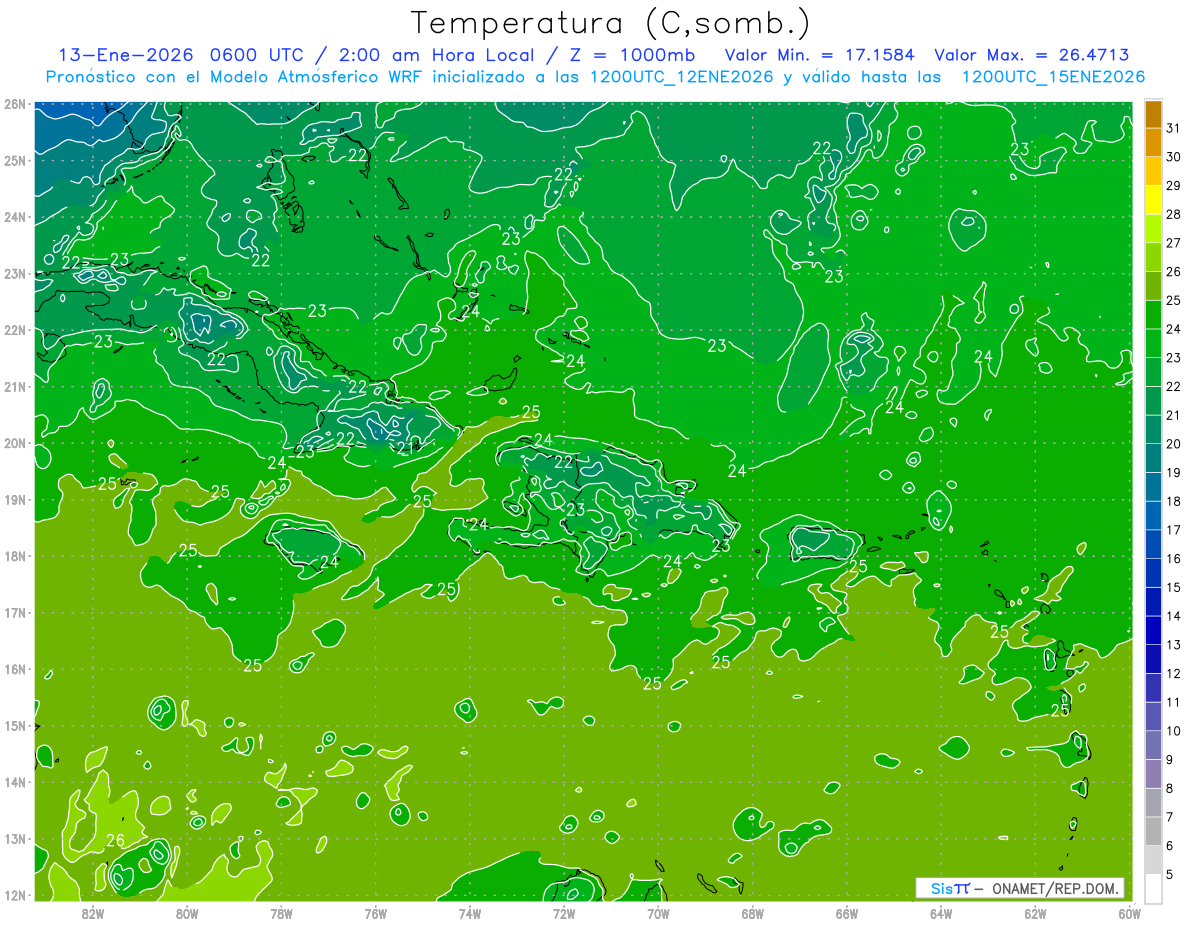This screenshot has height=927, width=1200.
Task: Click the '23N' latitude axis label
Action: click(14, 273)
